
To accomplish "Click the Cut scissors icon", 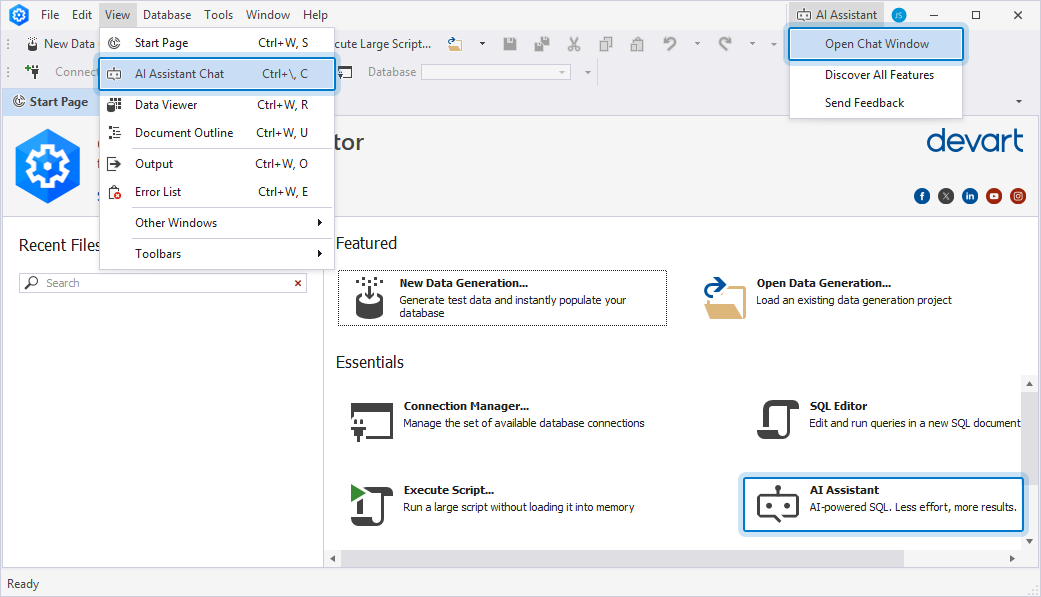I will [574, 44].
